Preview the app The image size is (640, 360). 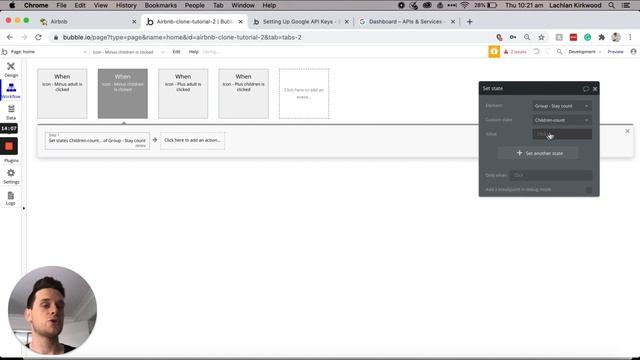click(x=616, y=52)
